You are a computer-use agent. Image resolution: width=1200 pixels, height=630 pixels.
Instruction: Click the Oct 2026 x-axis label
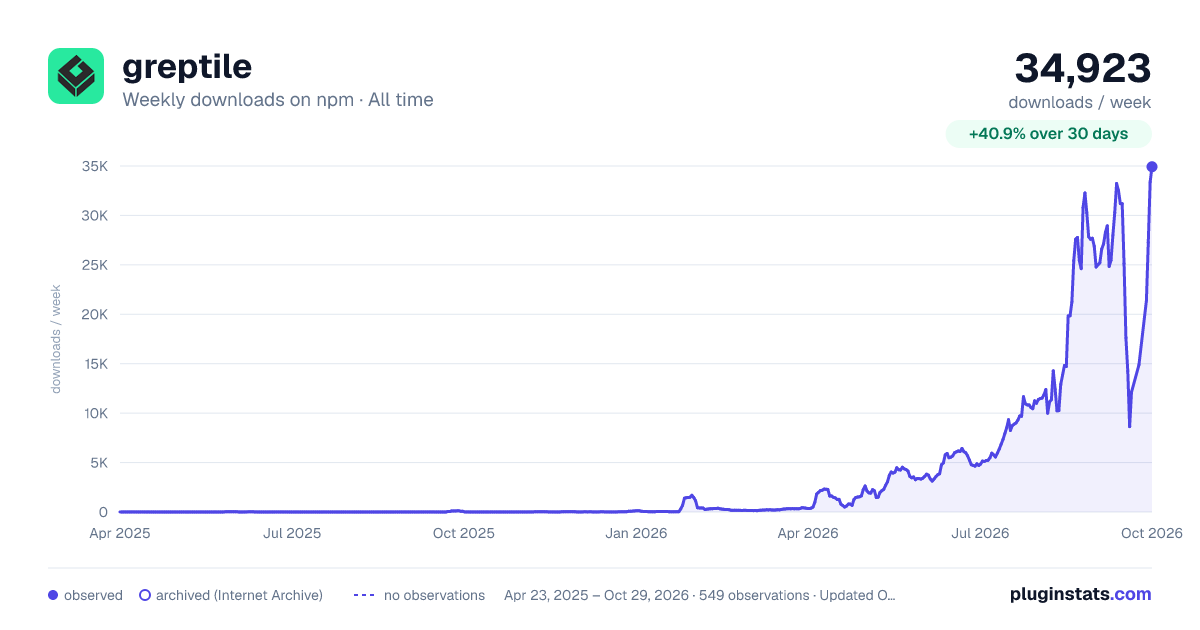1152,533
